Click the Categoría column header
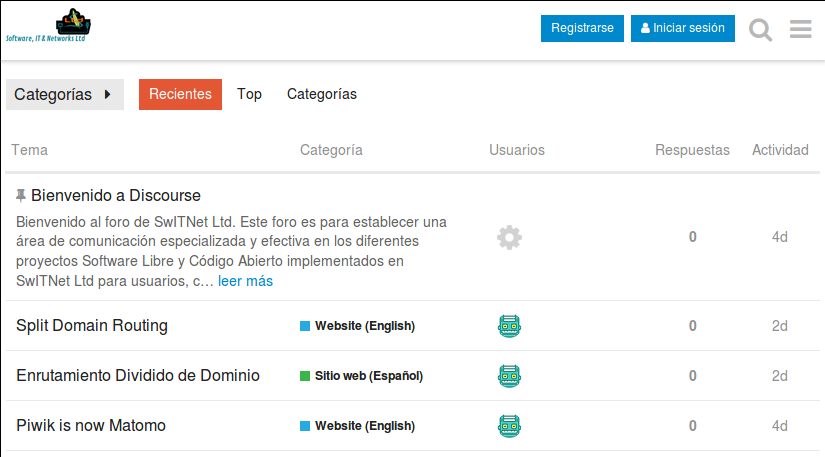825x457 pixels. pos(331,150)
